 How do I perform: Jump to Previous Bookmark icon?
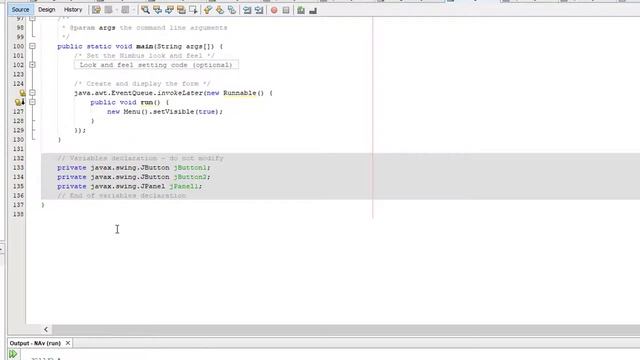pyautogui.click(x=208, y=10)
